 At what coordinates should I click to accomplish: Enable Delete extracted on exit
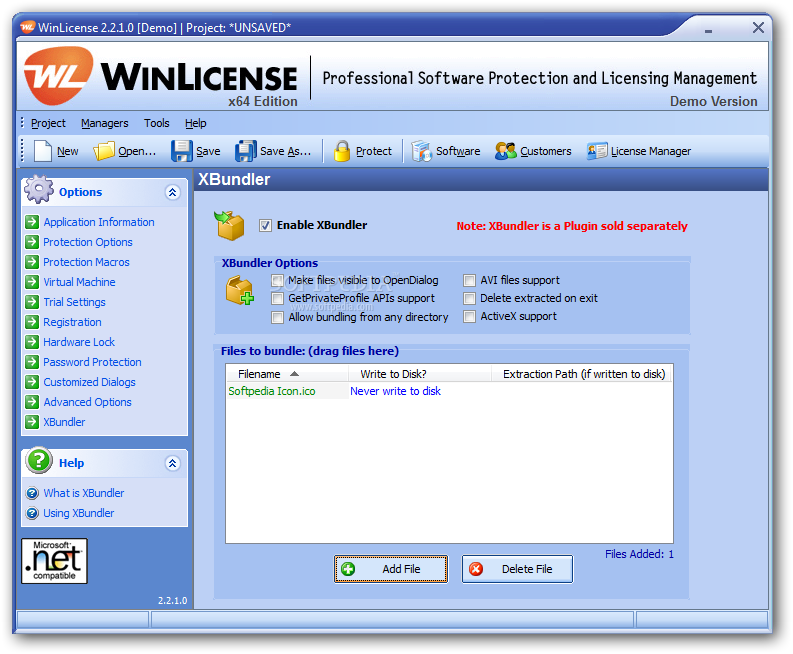[x=469, y=298]
